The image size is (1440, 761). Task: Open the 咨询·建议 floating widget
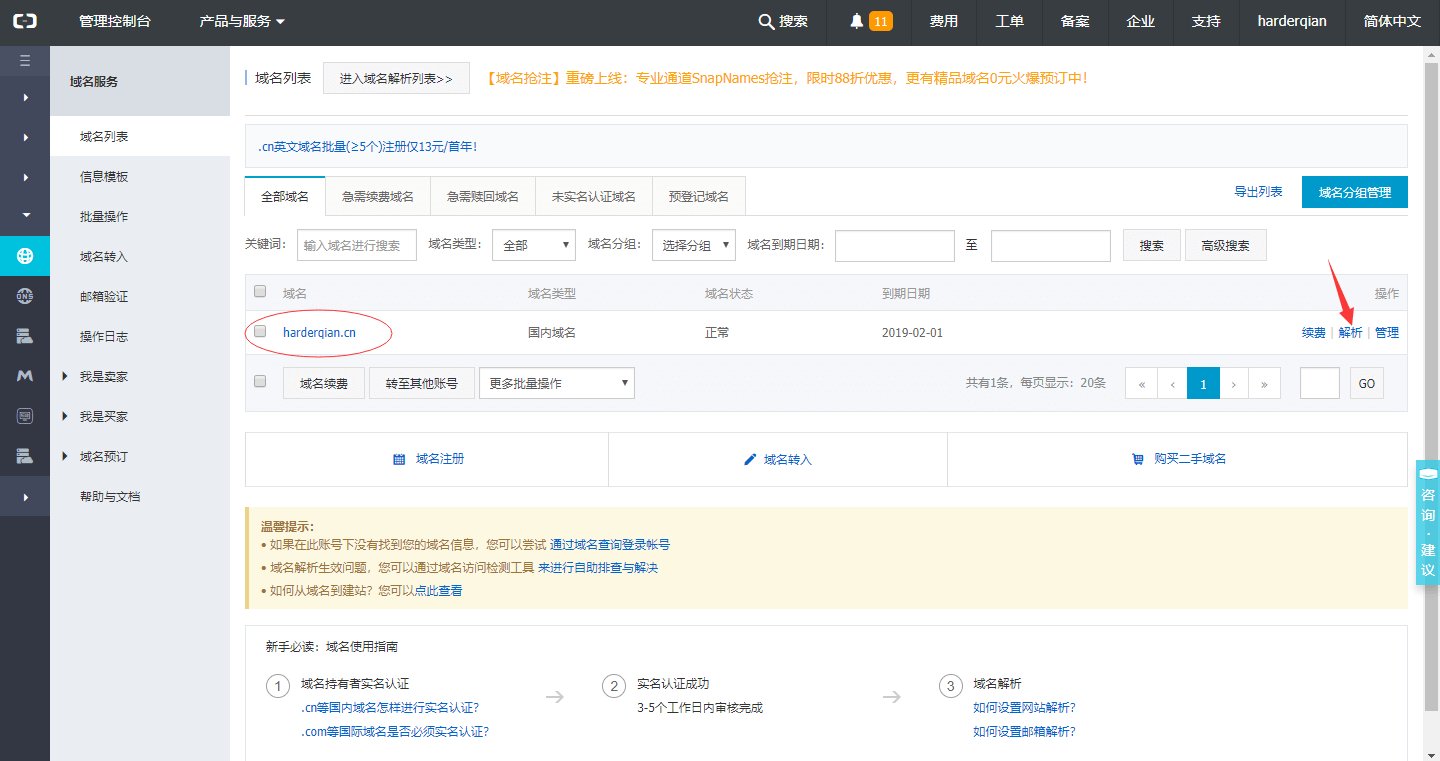(1428, 523)
